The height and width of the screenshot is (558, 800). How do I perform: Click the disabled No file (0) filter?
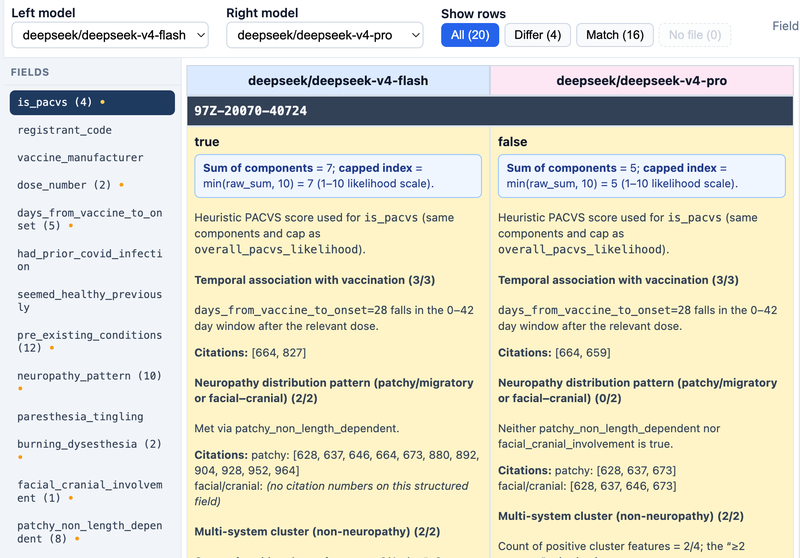coord(695,35)
